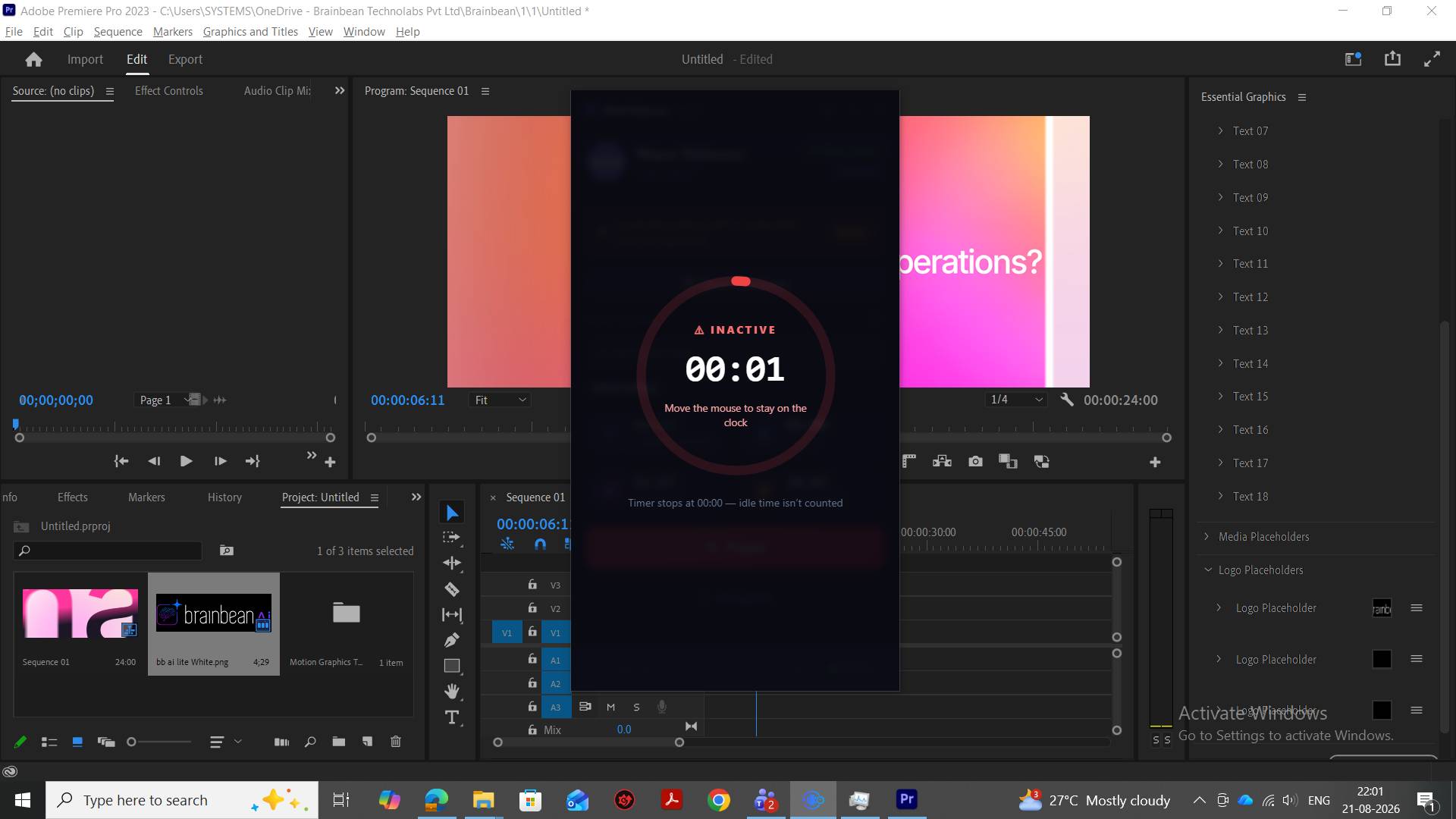Open the 1/4 playback resolution dropdown
Image resolution: width=1456 pixels, height=819 pixels.
[1017, 400]
